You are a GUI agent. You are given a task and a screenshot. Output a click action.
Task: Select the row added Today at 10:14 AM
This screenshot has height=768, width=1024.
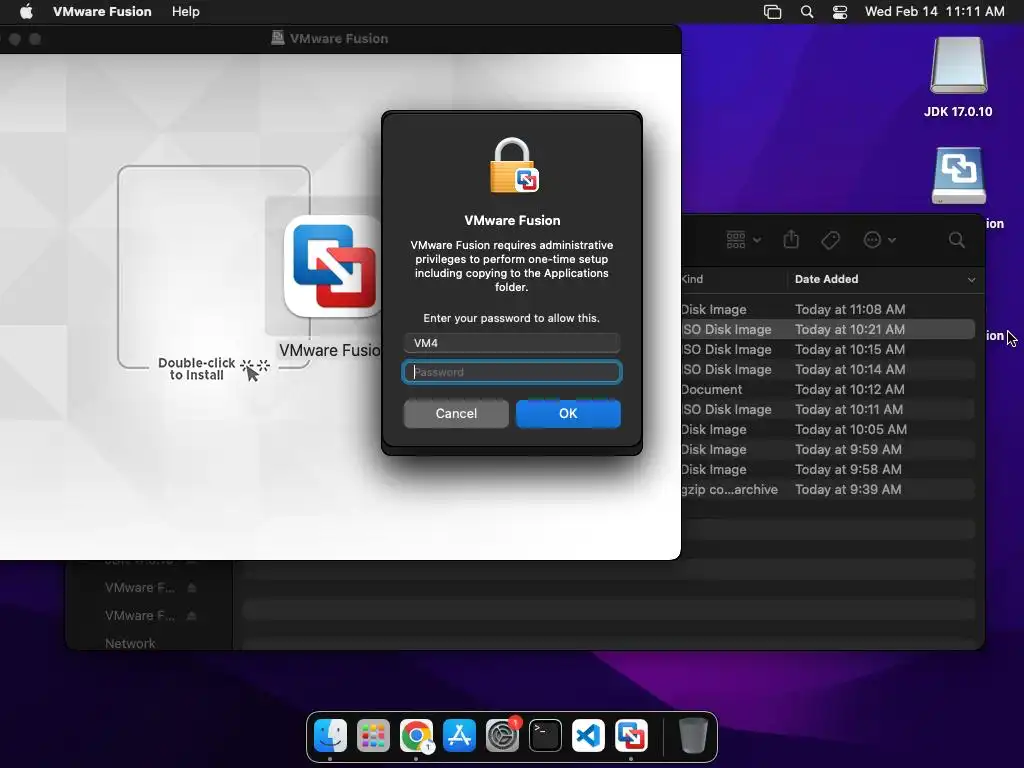828,370
